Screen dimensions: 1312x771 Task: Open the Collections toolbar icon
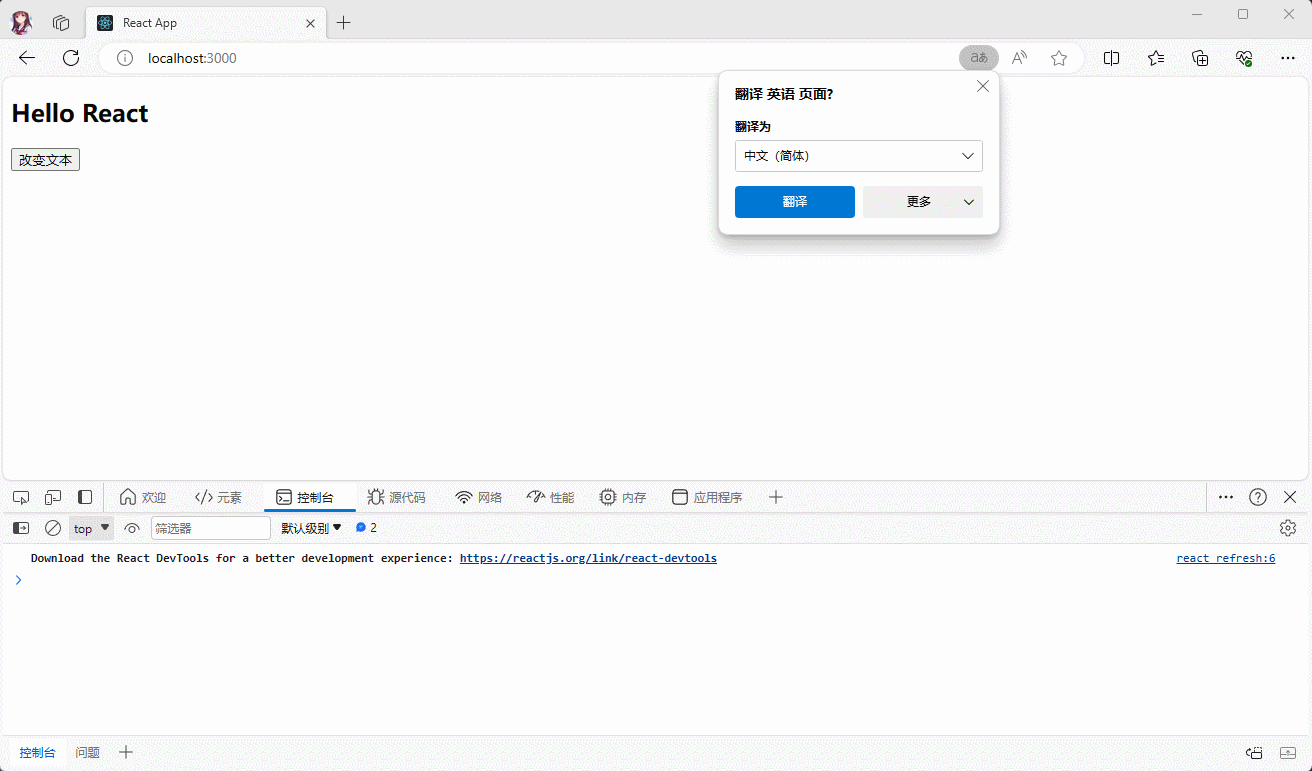coord(1201,58)
